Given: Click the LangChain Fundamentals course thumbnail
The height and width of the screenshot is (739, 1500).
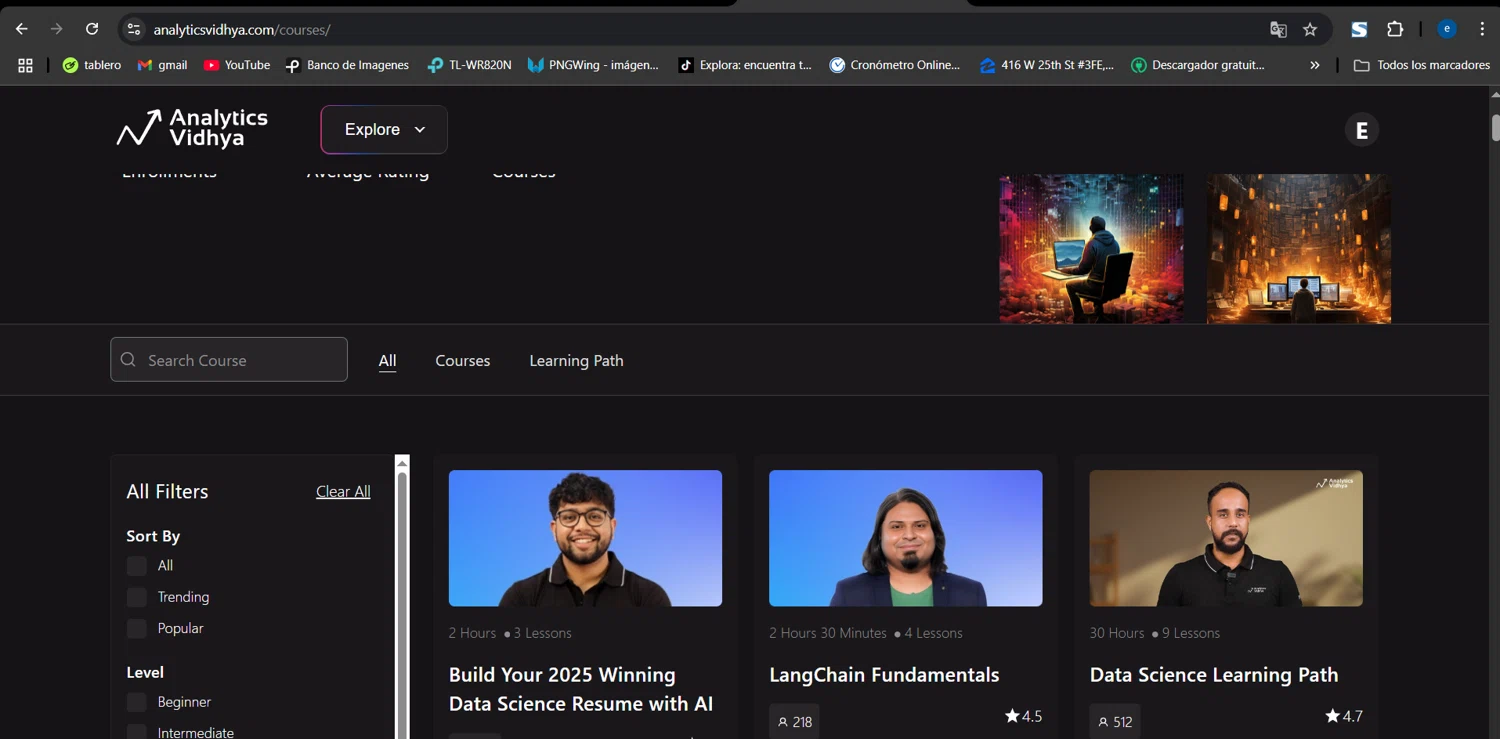Looking at the screenshot, I should [905, 538].
